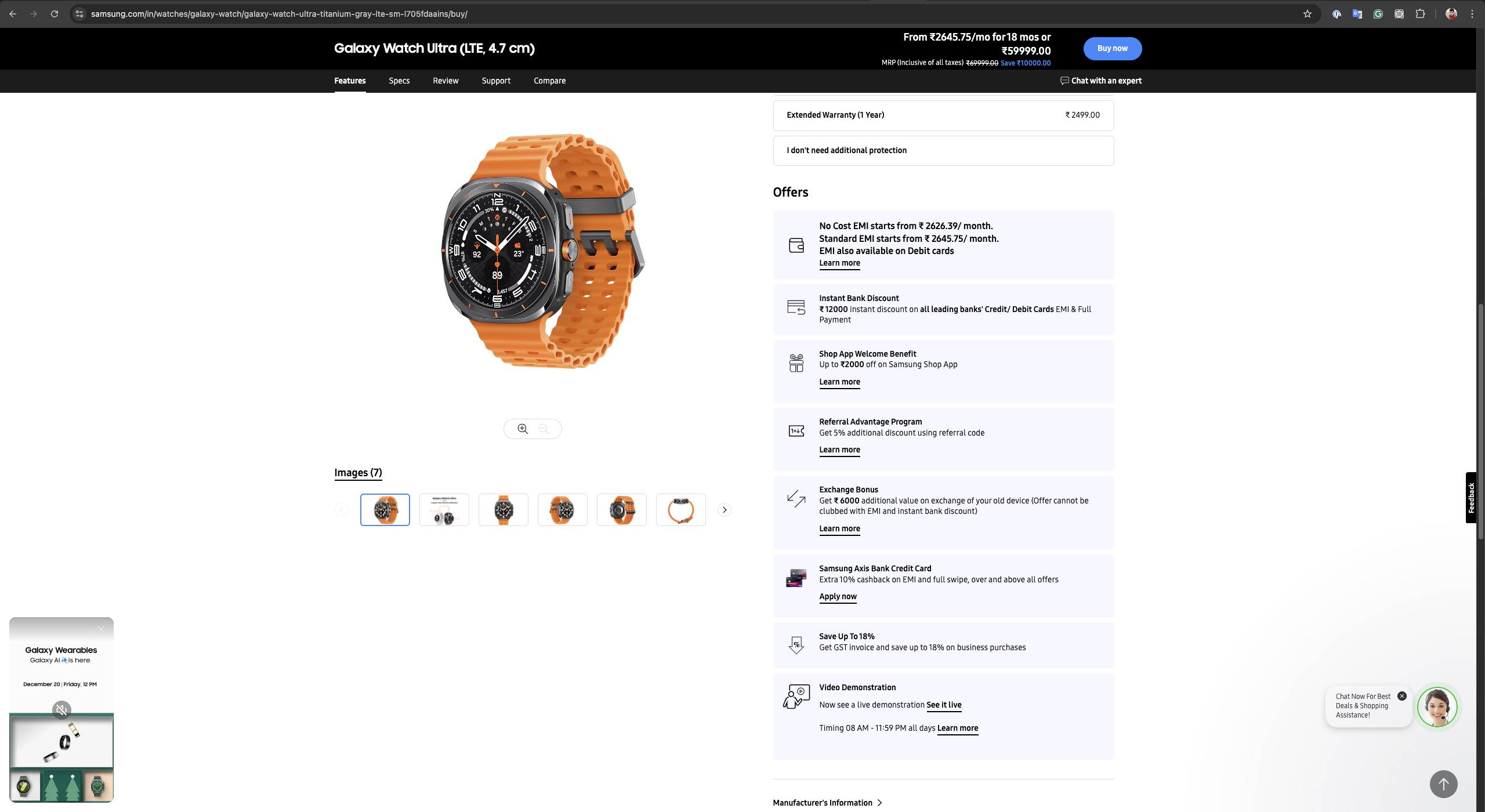Choose I don't need additional protection
This screenshot has width=1485, height=812.
tap(943, 150)
